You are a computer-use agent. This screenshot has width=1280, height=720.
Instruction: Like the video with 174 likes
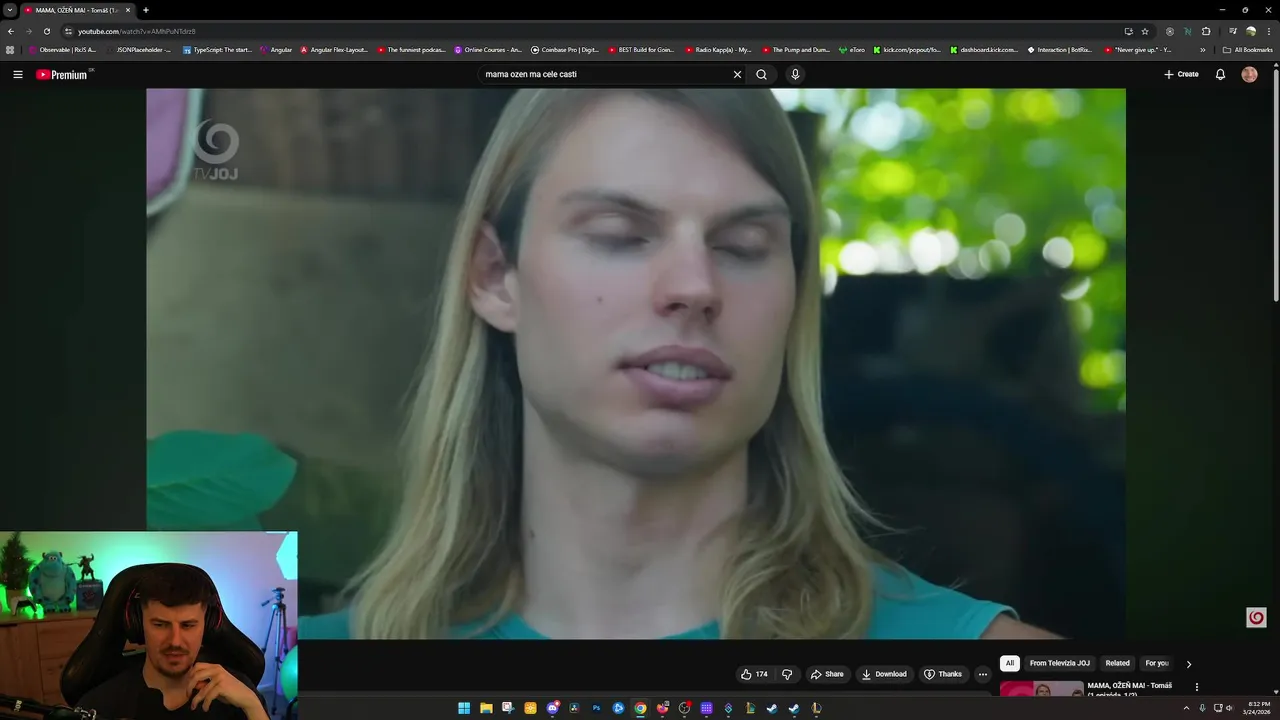(754, 674)
